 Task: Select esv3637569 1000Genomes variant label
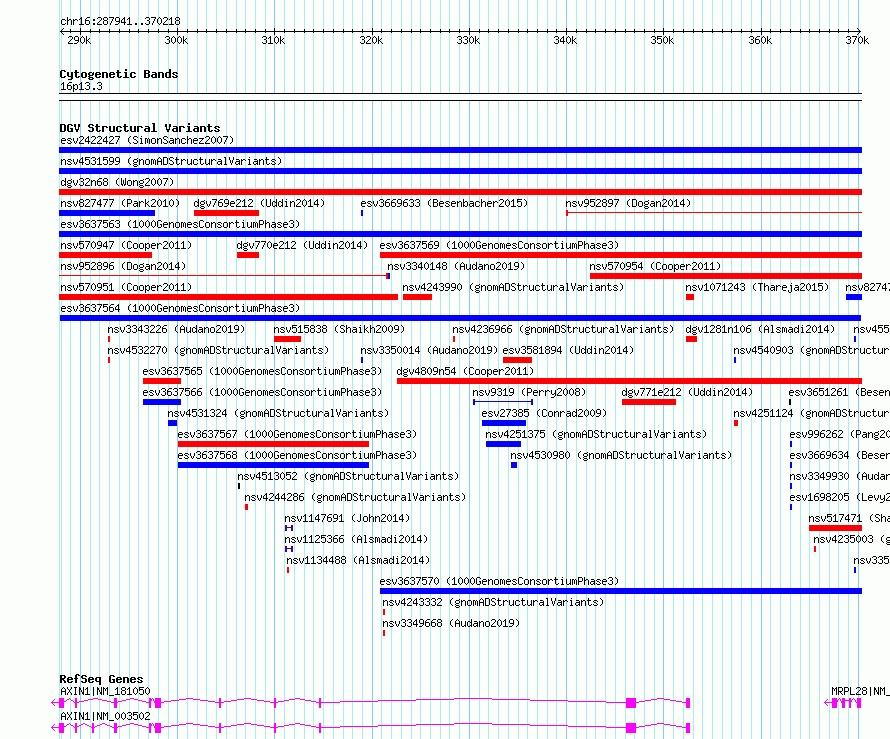pyautogui.click(x=499, y=245)
